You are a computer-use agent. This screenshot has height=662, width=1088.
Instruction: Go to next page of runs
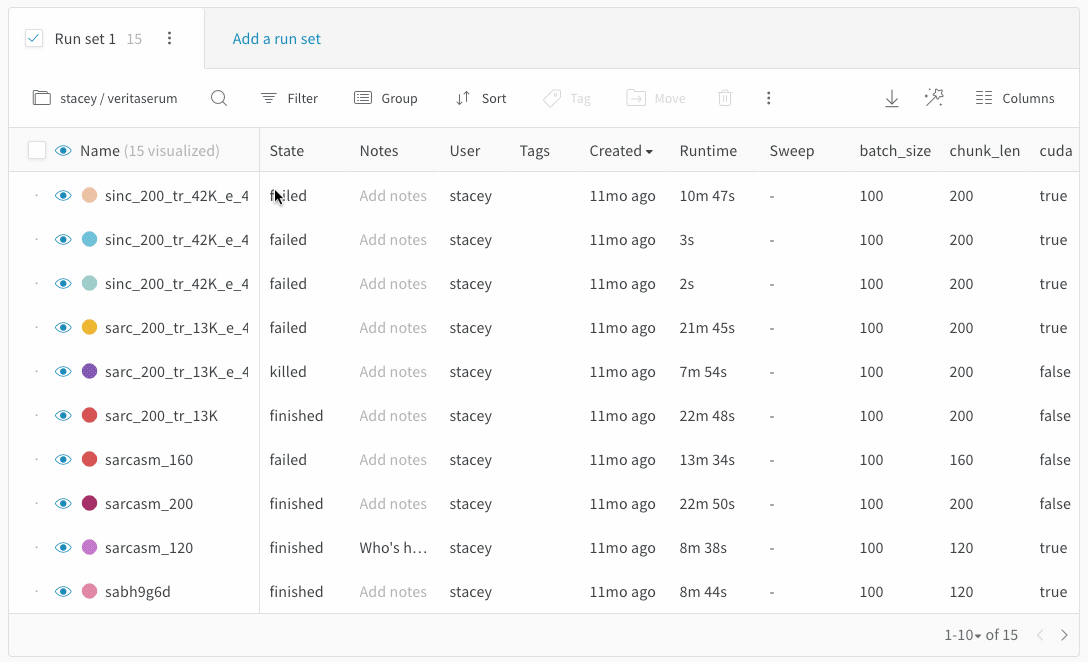pyautogui.click(x=1064, y=635)
